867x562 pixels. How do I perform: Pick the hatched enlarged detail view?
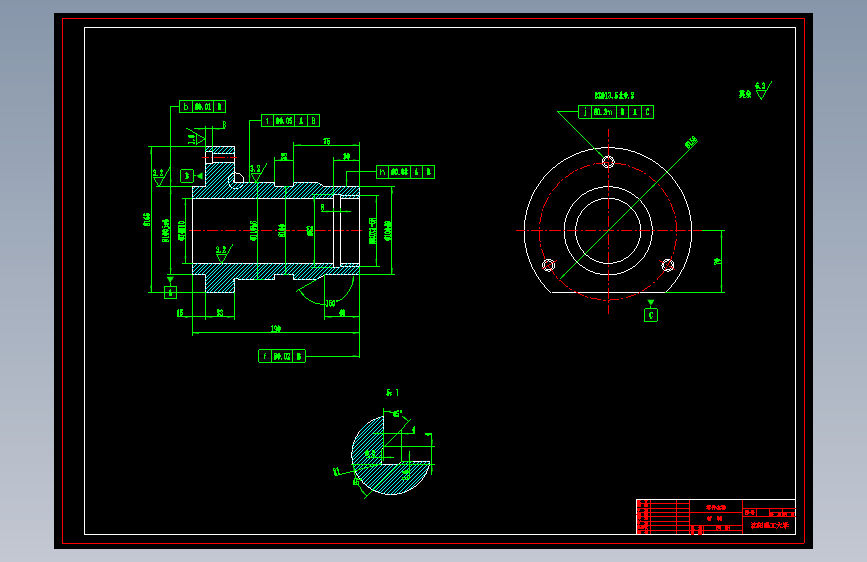click(x=391, y=455)
